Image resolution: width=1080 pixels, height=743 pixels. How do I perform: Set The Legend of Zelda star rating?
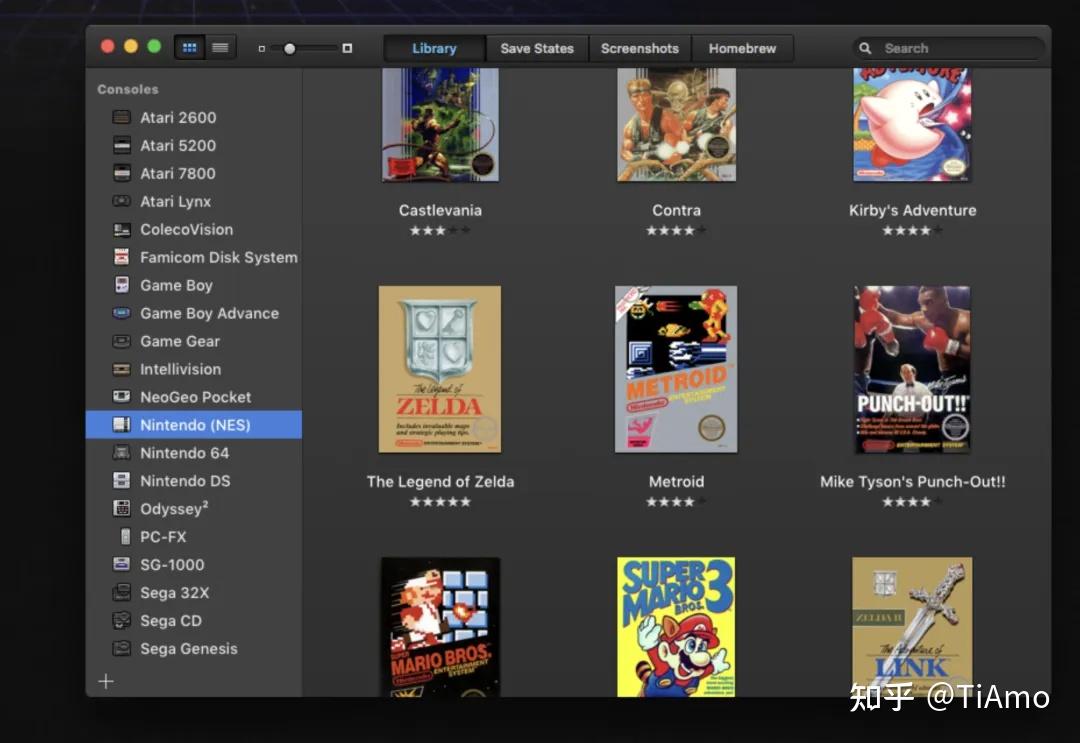pos(440,502)
